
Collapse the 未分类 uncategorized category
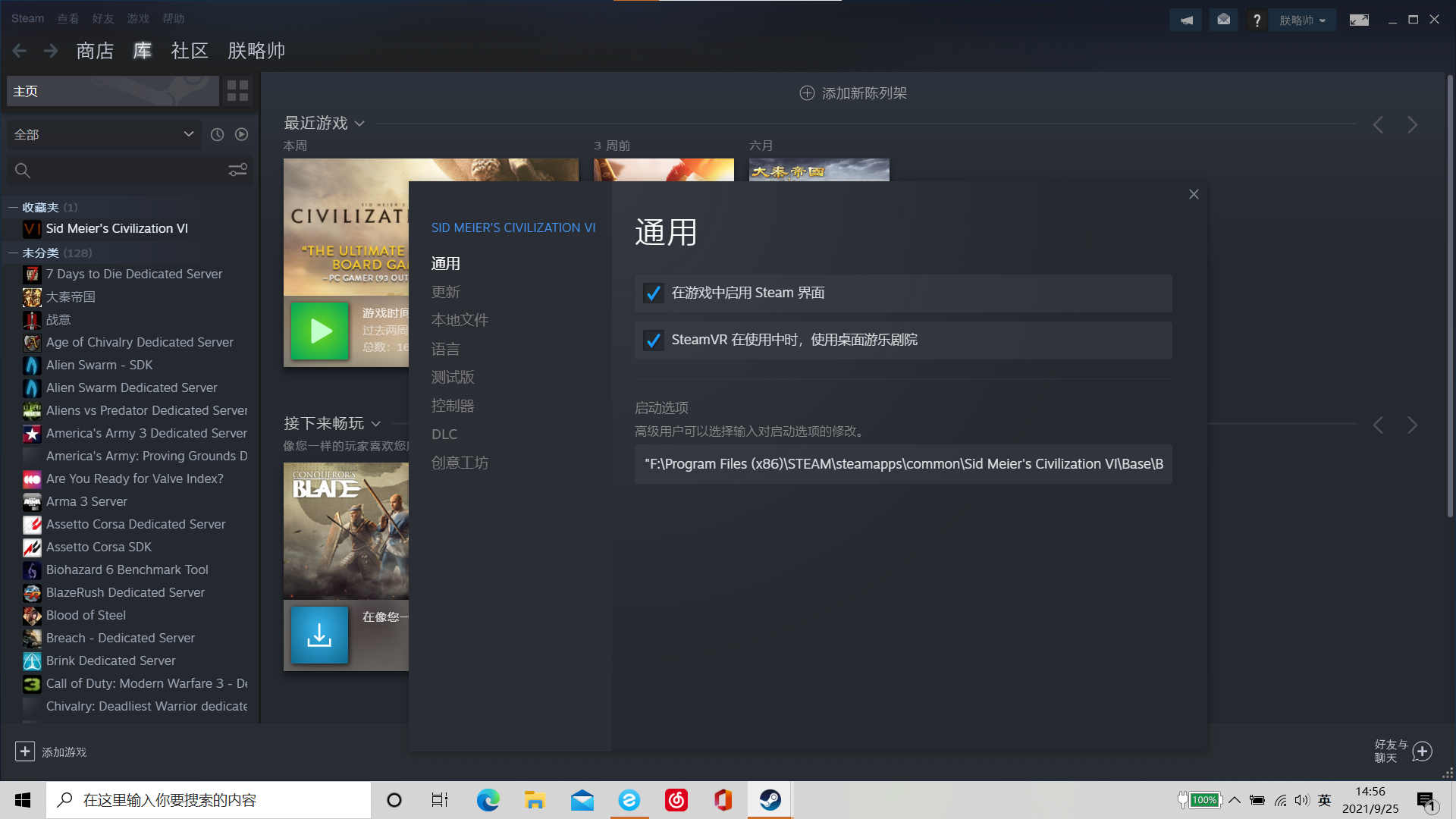[13, 253]
